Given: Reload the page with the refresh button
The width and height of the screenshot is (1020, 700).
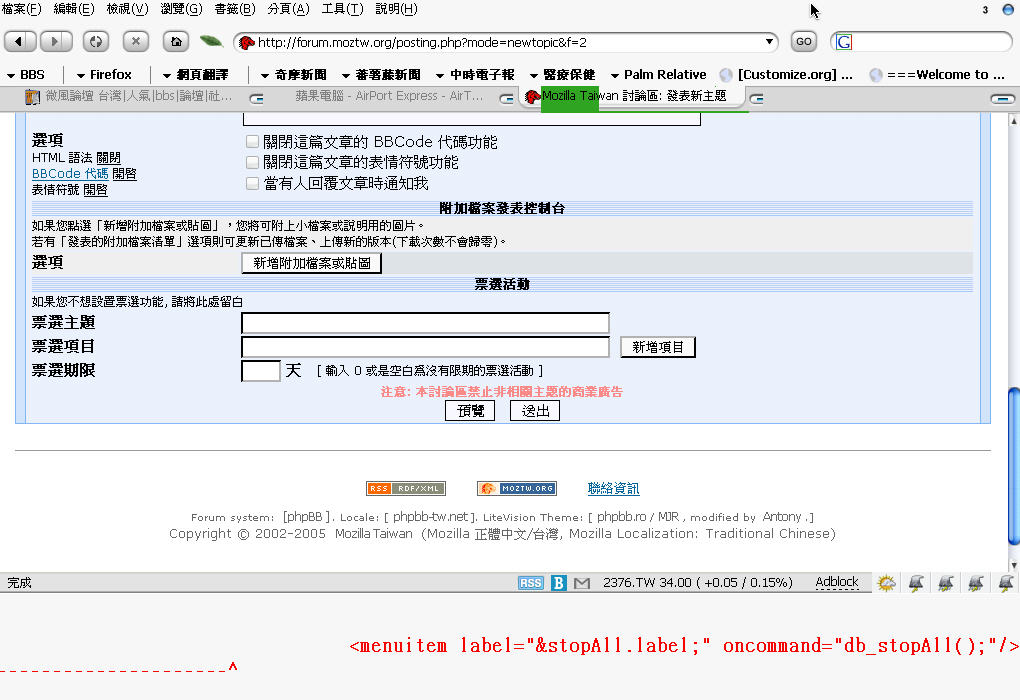Looking at the screenshot, I should [x=96, y=42].
